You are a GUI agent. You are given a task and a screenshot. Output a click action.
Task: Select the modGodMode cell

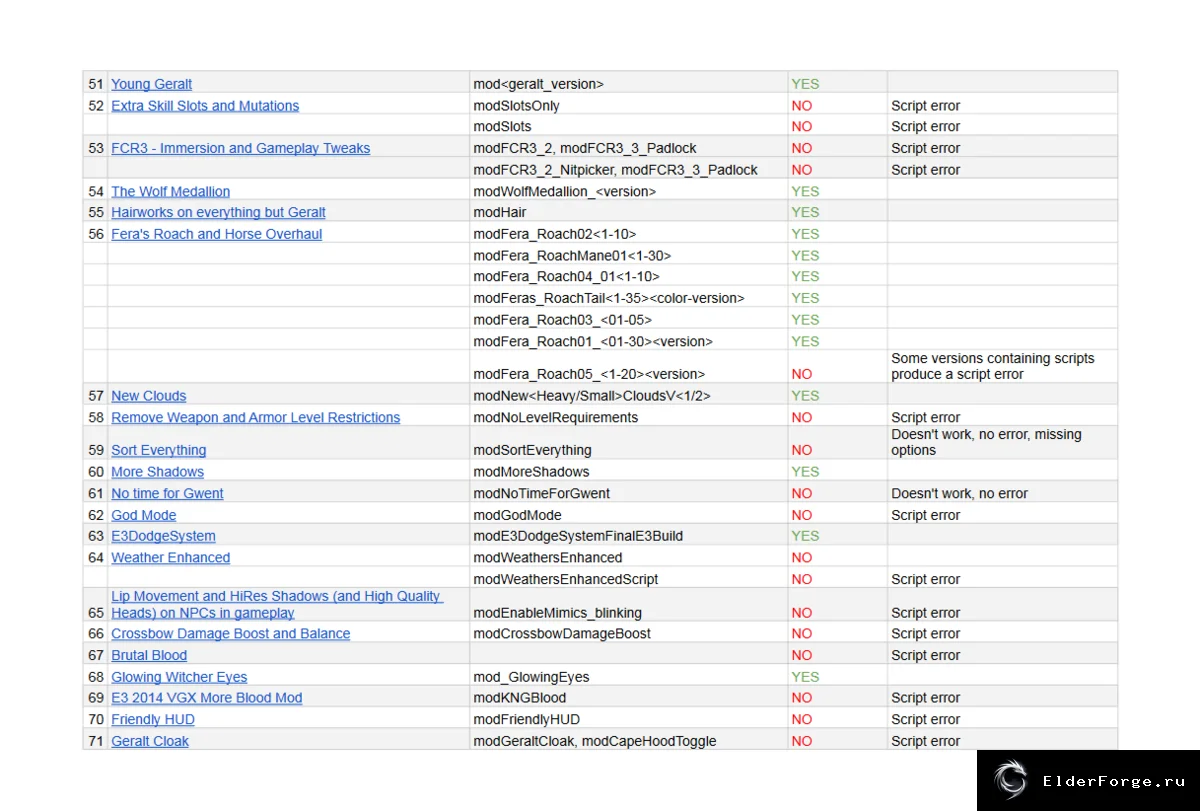pos(628,515)
